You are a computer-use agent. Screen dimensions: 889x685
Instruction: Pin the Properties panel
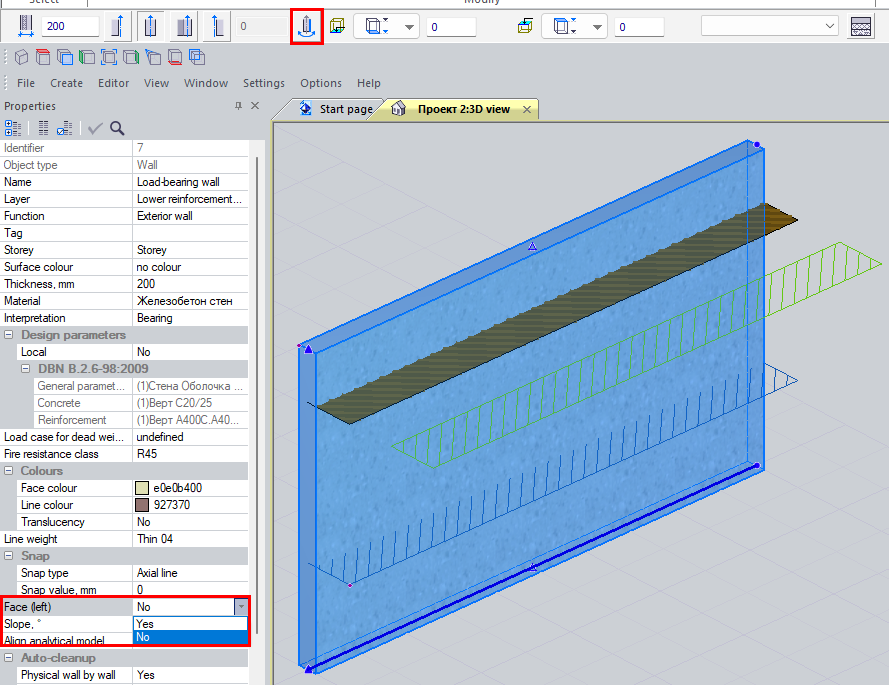point(238,106)
